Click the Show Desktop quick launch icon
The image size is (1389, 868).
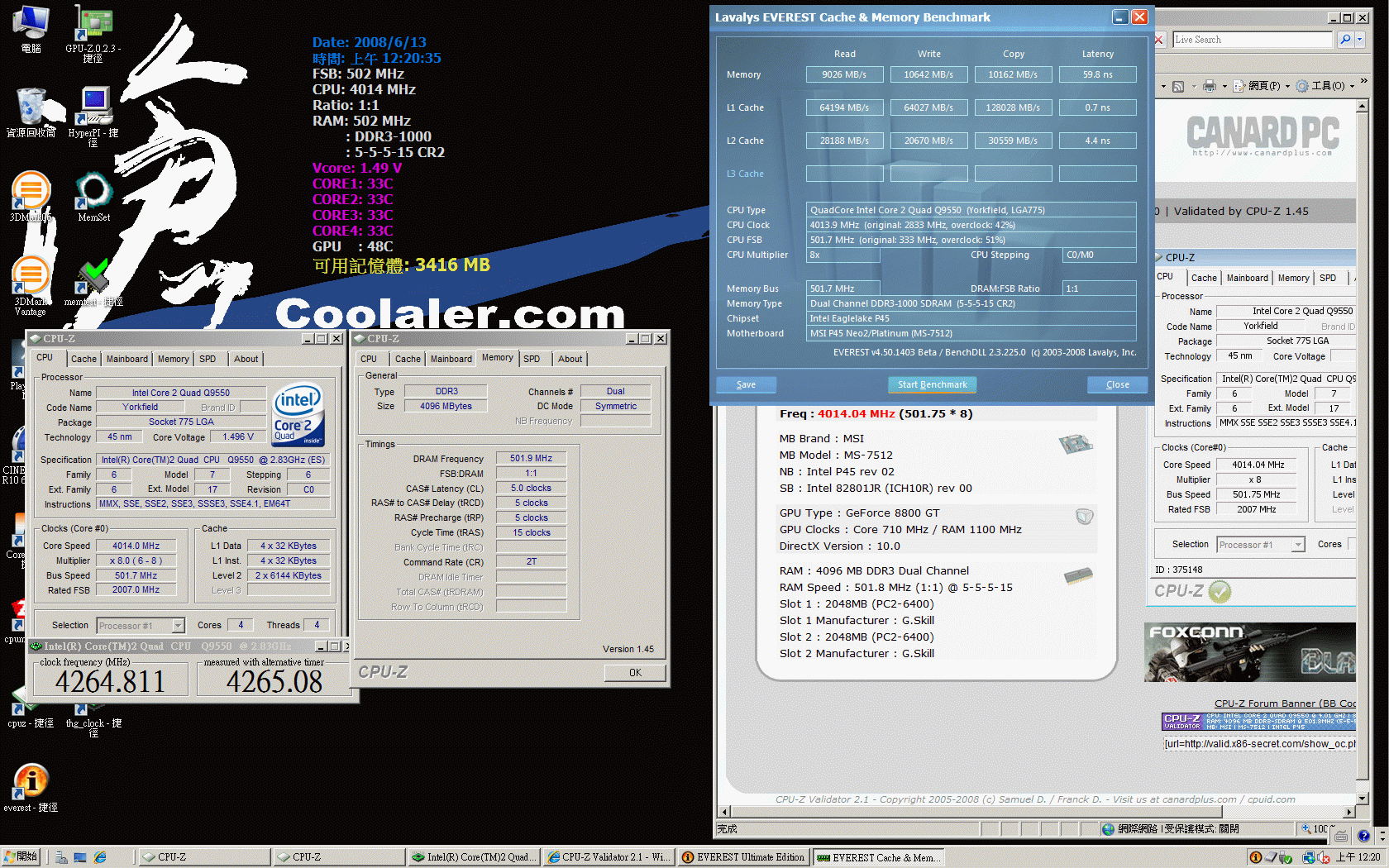pos(80,857)
